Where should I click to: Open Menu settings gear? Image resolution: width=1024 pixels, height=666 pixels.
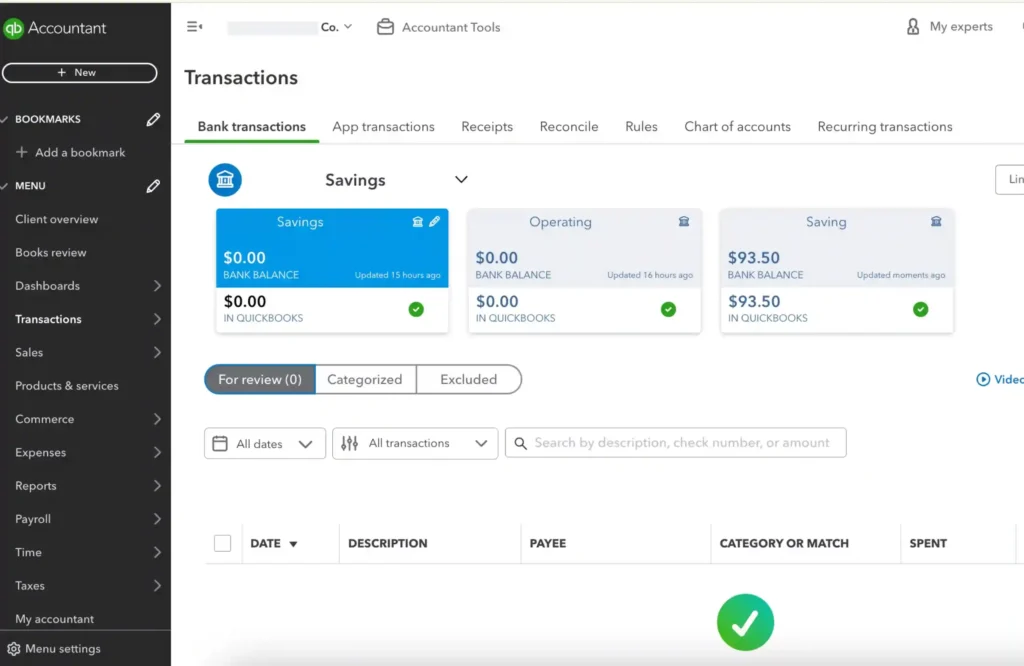[13, 649]
